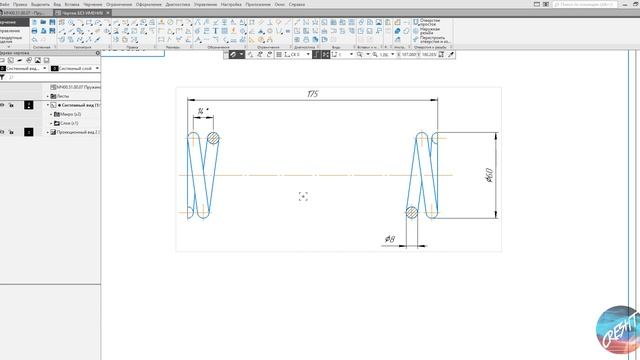Open the scale dropdown showing 1.0
Screen dimensions: 640x360
[393, 54]
